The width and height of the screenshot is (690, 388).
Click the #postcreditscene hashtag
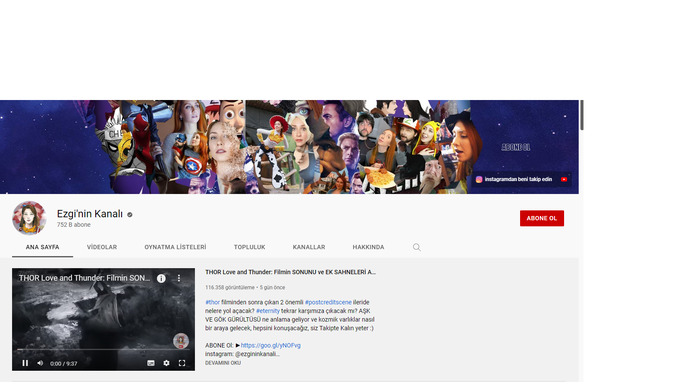[x=328, y=302]
